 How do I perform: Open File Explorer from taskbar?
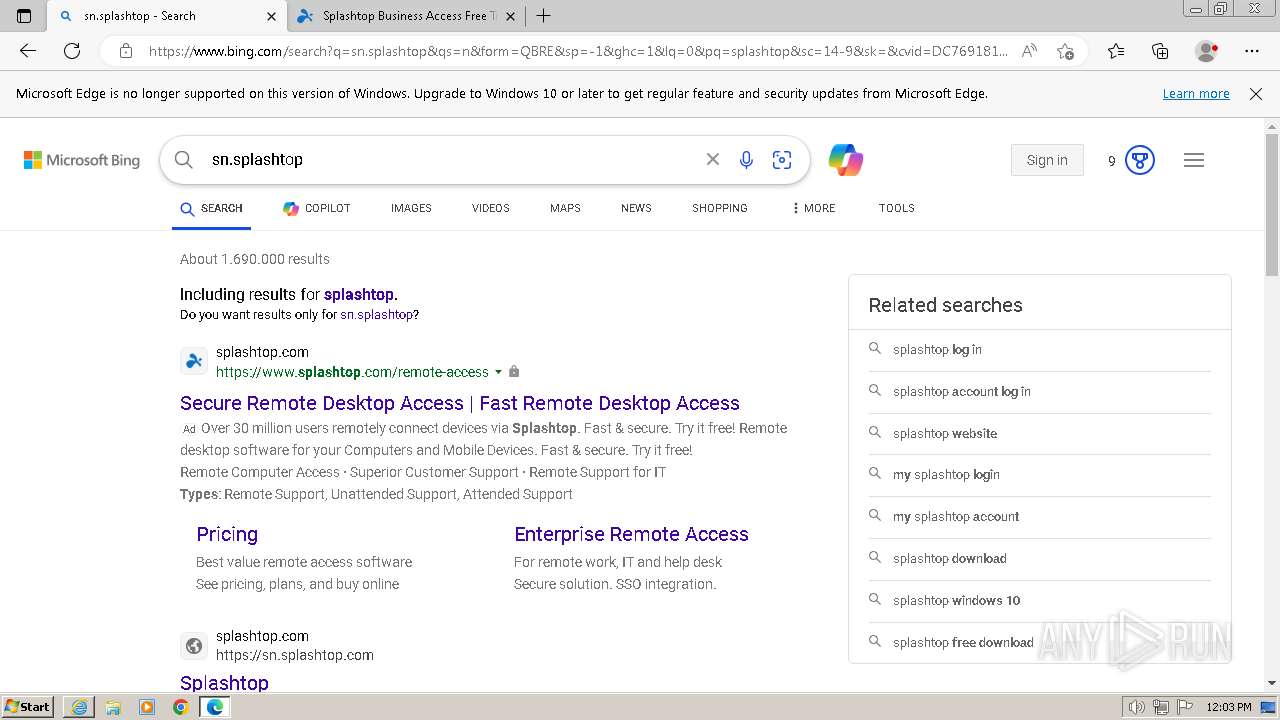click(x=113, y=707)
